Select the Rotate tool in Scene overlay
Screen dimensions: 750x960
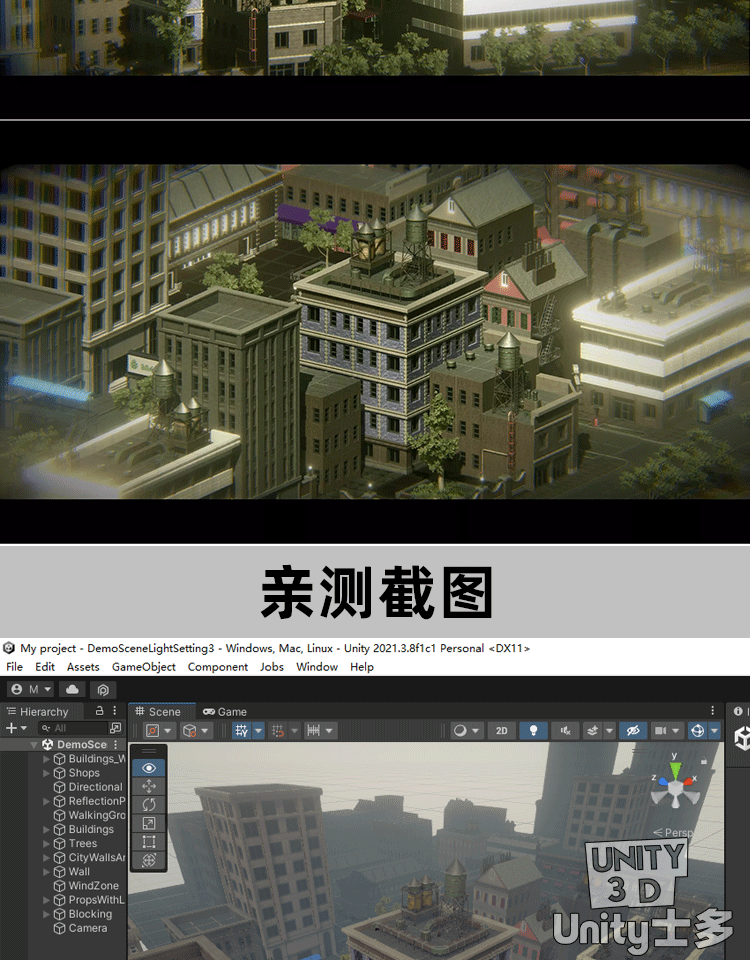pos(149,804)
